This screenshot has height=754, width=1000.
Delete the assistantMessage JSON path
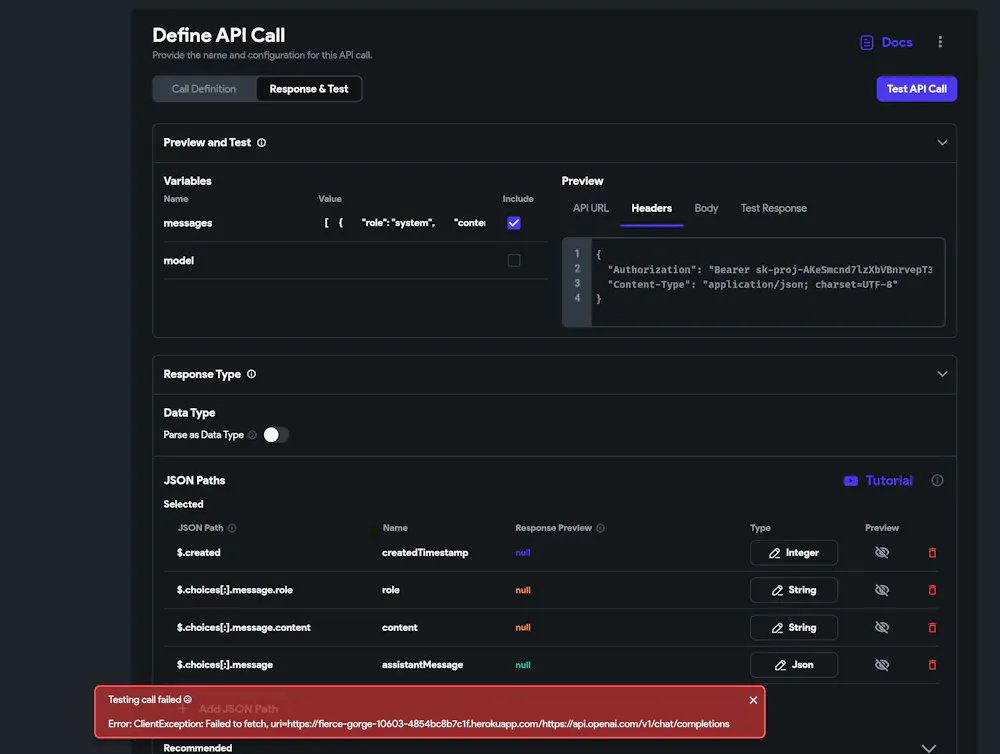pyautogui.click(x=932, y=665)
